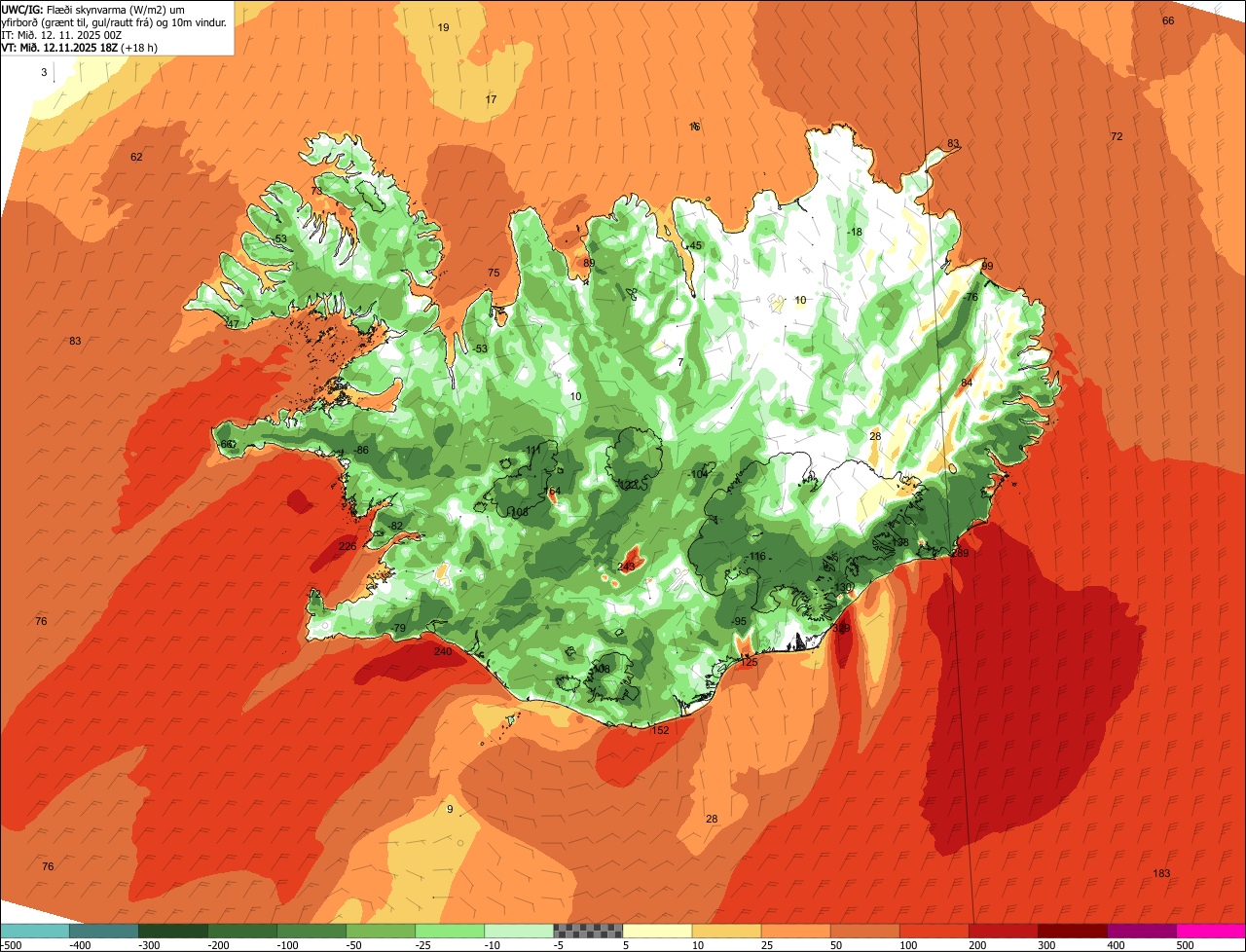Viewport: 1246px width, 952px height.
Task: Click the map value 125 on the south coast
Action: coord(750,662)
